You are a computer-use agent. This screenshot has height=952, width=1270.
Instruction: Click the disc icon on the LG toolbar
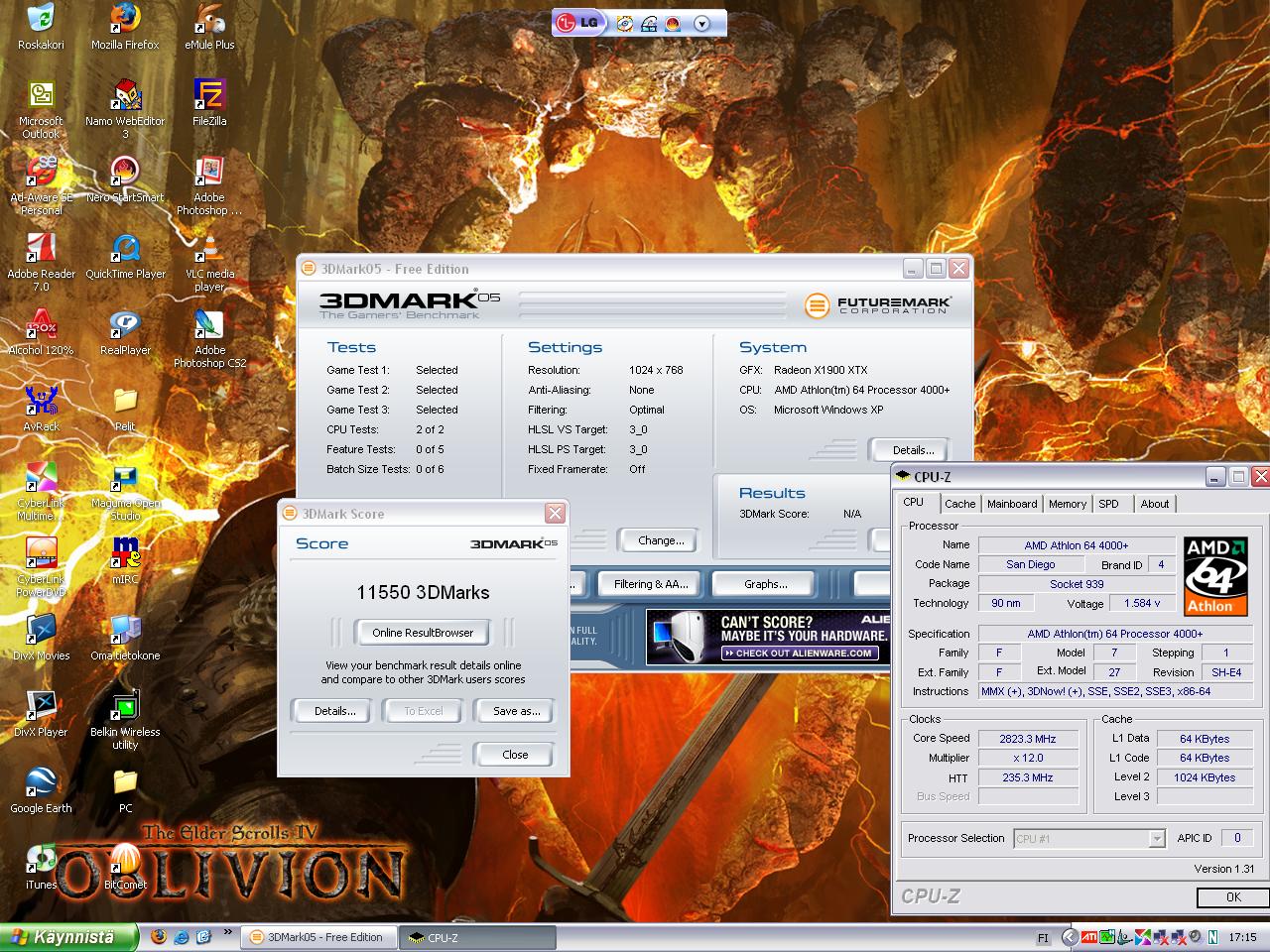[625, 23]
